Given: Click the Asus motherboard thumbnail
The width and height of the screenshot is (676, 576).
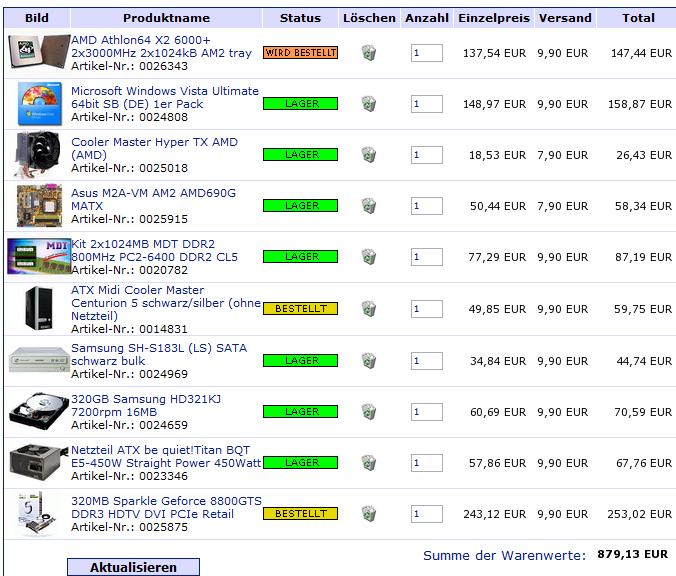Looking at the screenshot, I should point(39,206).
